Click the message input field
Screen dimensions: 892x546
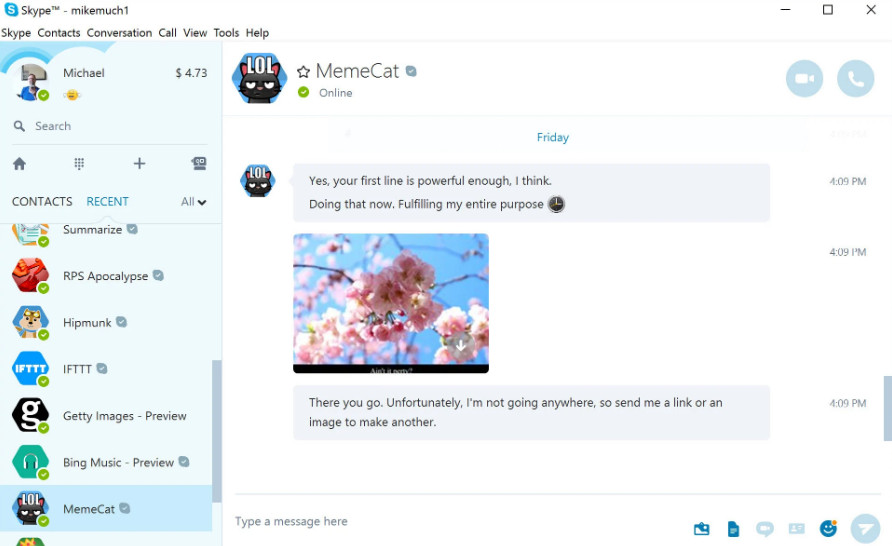click(x=455, y=522)
